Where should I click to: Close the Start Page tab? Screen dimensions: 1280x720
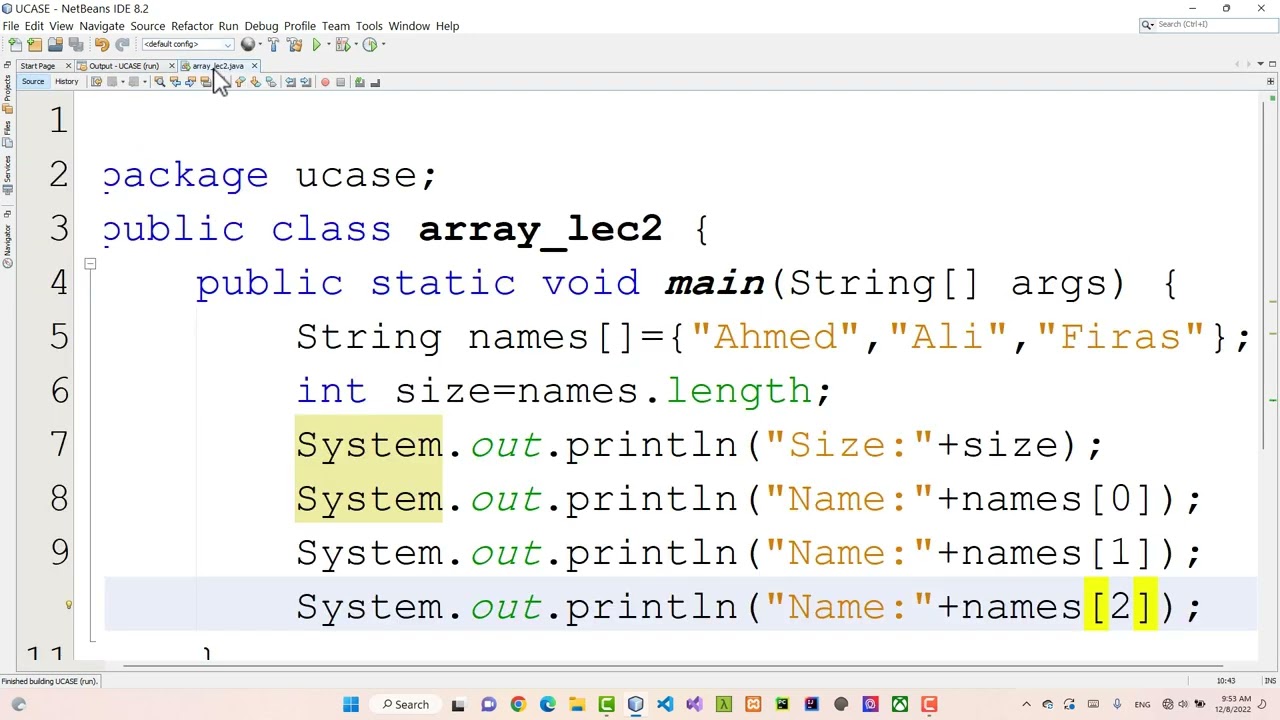[68, 66]
